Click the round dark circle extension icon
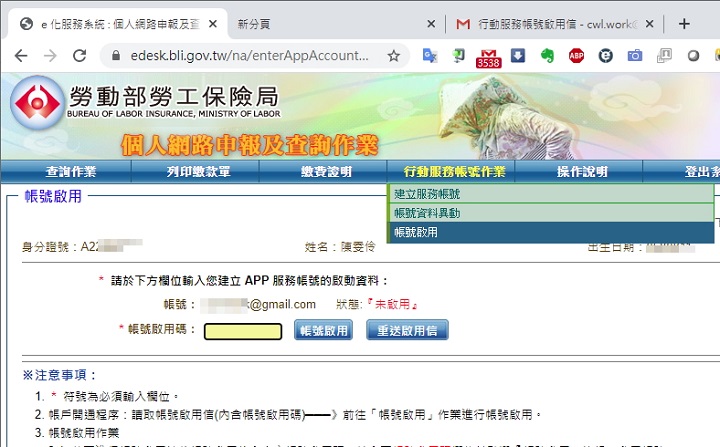Screen dimensions: 720x447 point(606,56)
